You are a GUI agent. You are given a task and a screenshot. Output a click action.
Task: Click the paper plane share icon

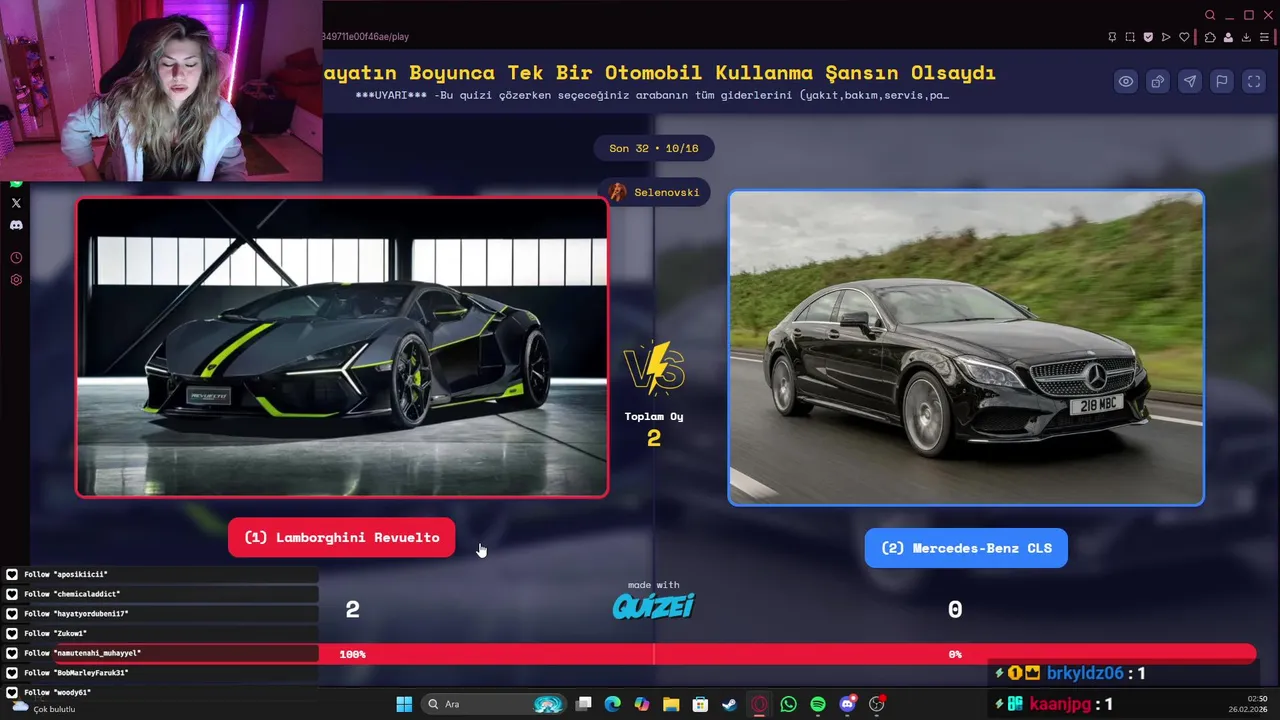pos(1190,82)
